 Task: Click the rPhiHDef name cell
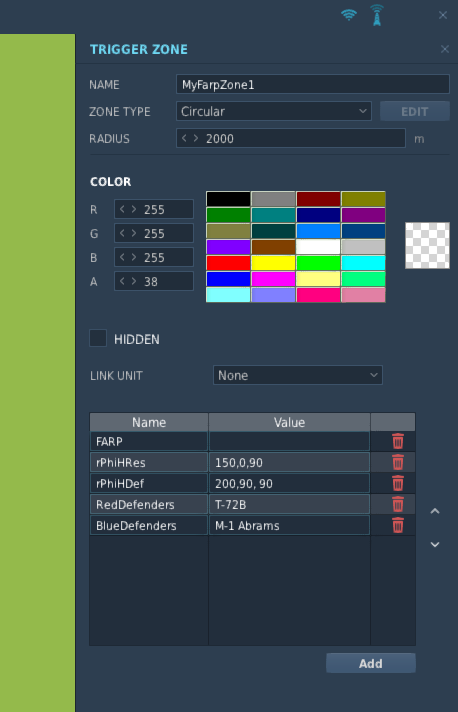149,483
